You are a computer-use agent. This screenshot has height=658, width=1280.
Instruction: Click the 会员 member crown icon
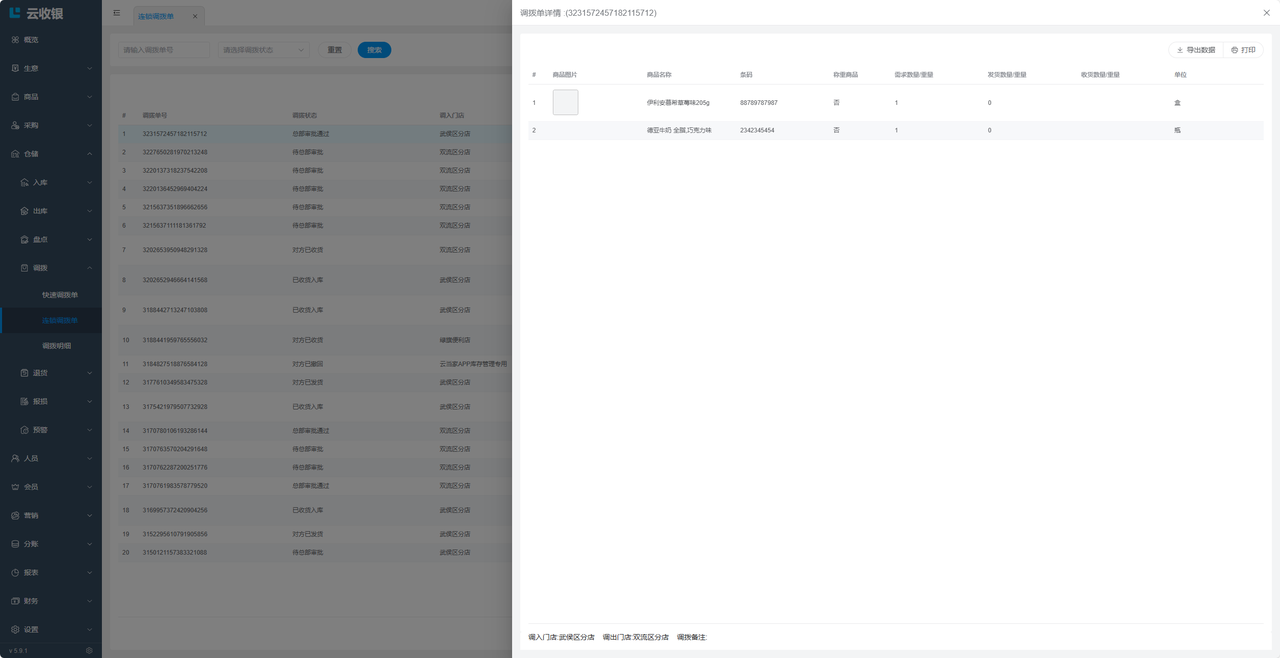15,487
